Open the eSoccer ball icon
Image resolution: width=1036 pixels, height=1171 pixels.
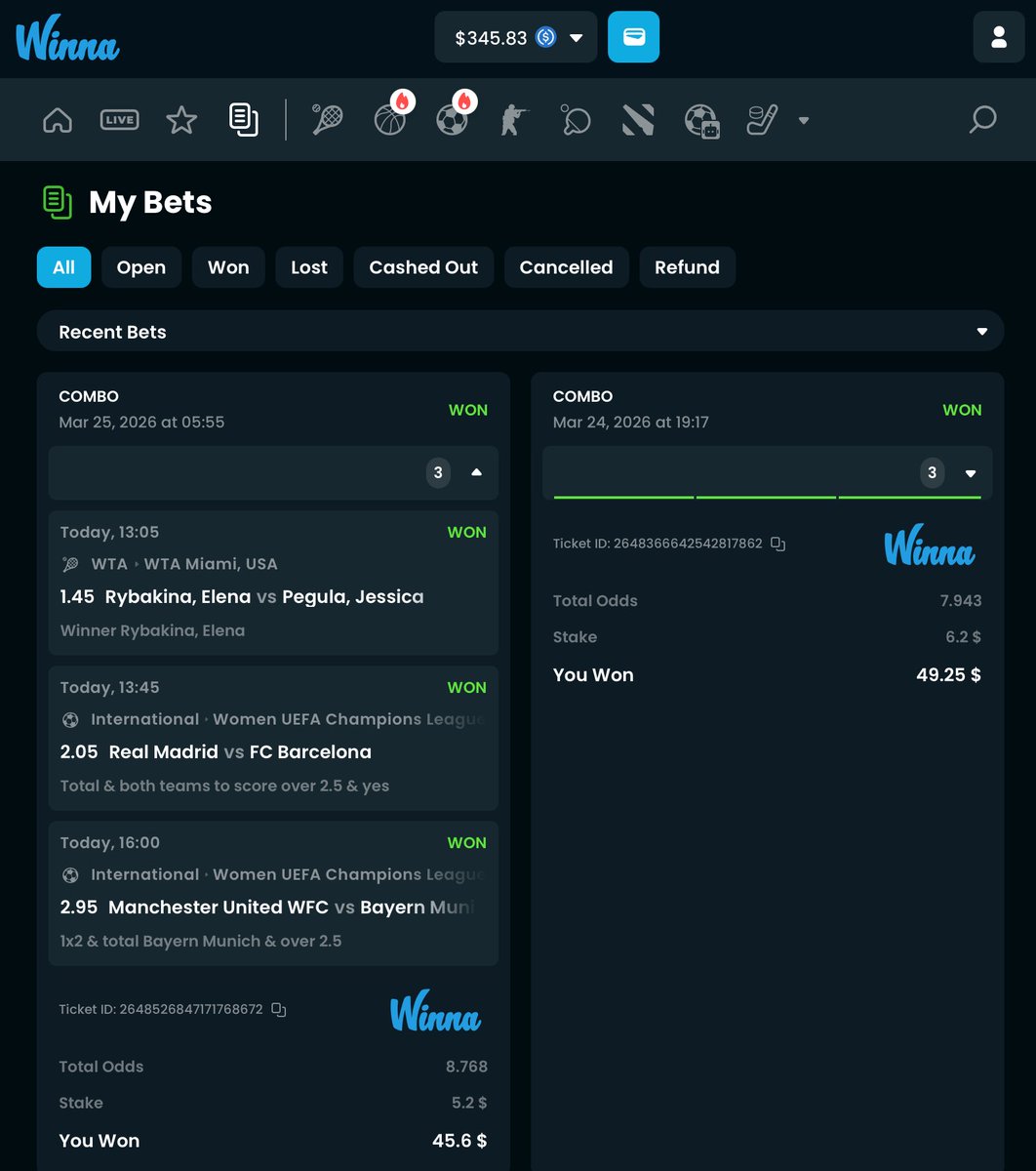(x=701, y=120)
